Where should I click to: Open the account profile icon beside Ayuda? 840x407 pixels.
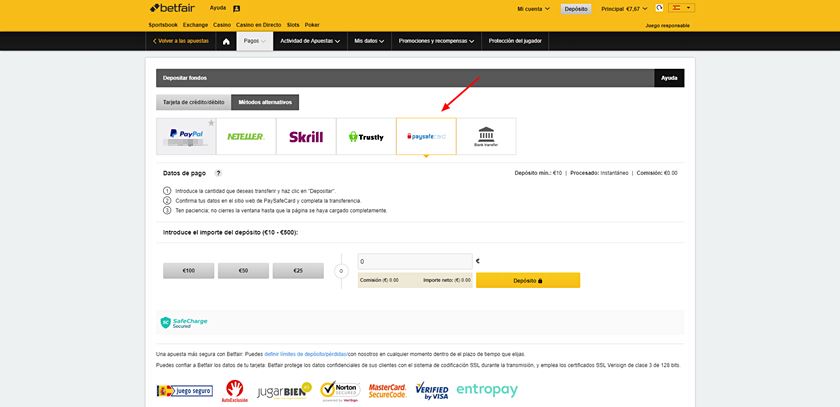[237, 9]
